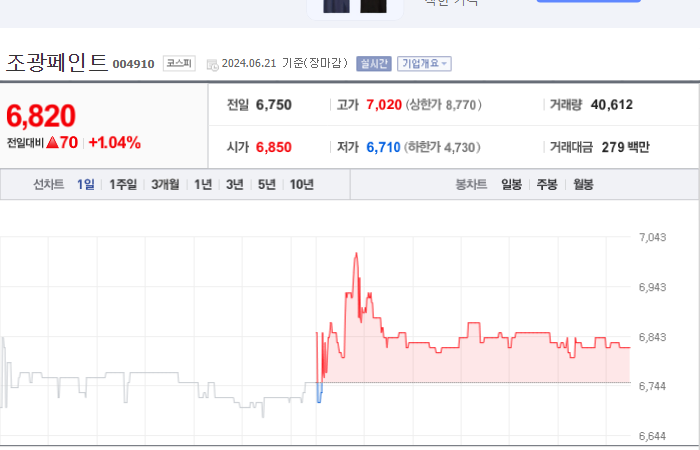
Task: Click the 시가 value 6,850
Action: pos(274,147)
